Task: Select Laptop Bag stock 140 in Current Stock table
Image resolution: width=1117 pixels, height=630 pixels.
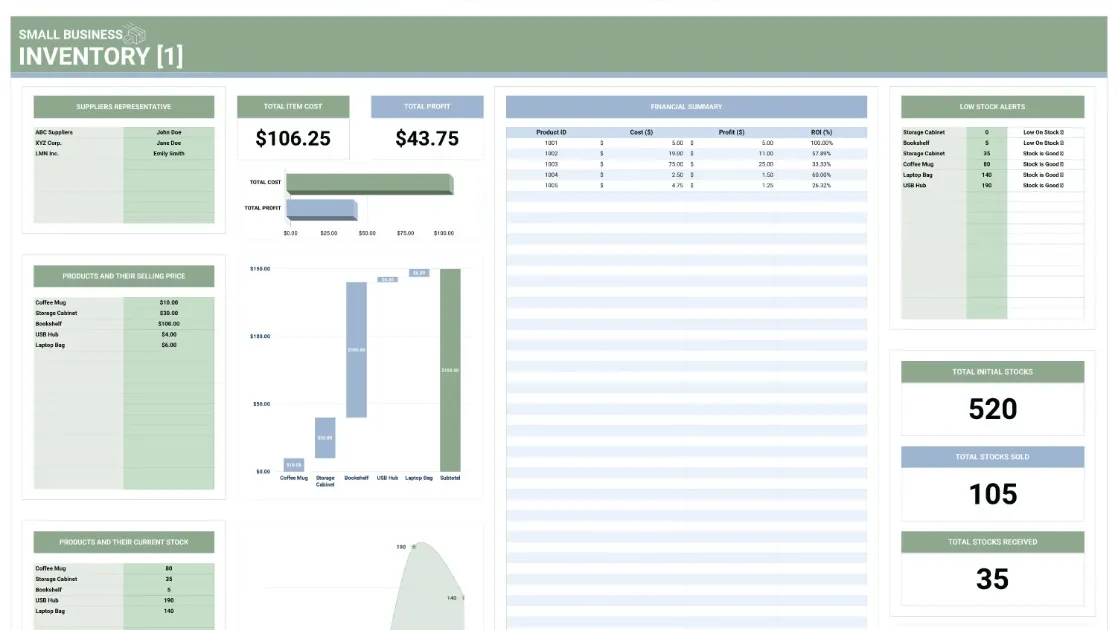Action: 169,611
